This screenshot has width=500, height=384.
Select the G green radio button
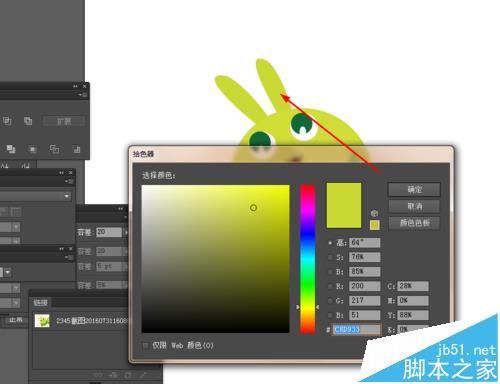[330, 301]
